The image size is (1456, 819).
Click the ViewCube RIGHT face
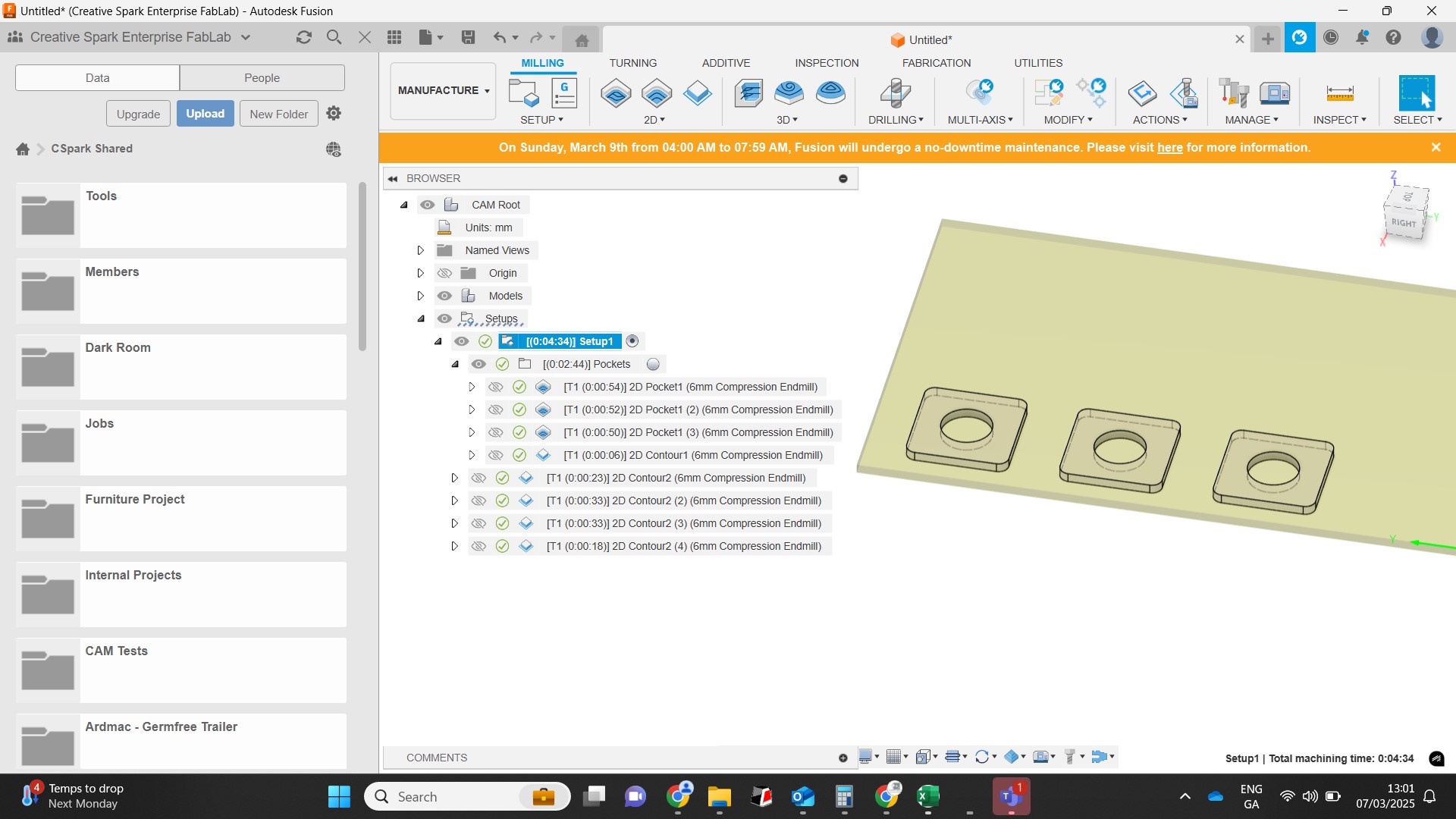click(1404, 222)
